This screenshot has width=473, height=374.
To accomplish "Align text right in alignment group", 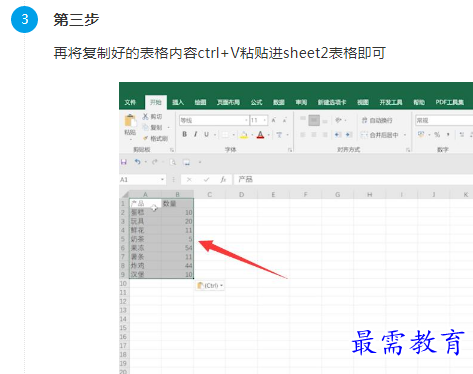I will click(x=325, y=135).
